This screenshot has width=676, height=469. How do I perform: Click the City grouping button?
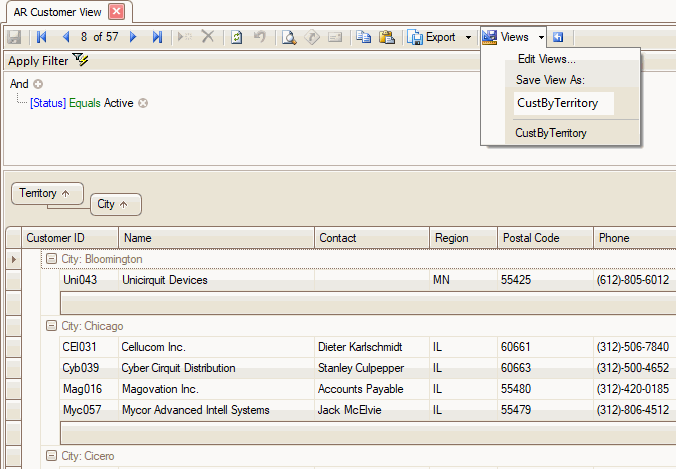(x=115, y=204)
